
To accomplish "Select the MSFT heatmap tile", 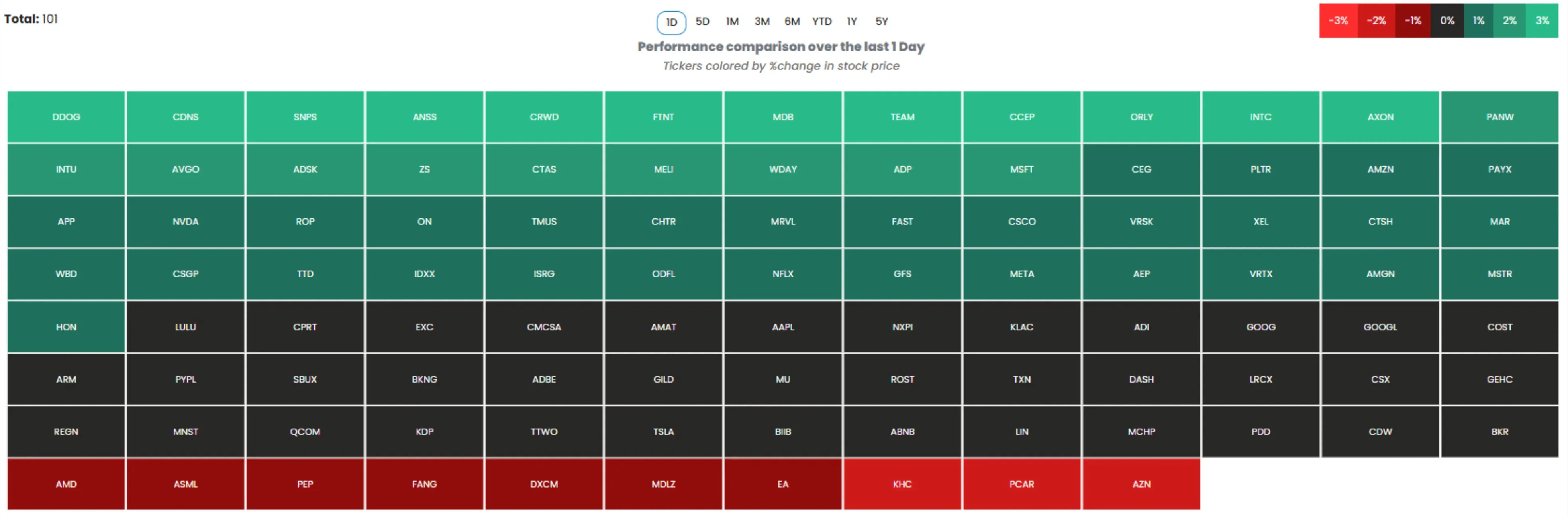I will (1022, 169).
